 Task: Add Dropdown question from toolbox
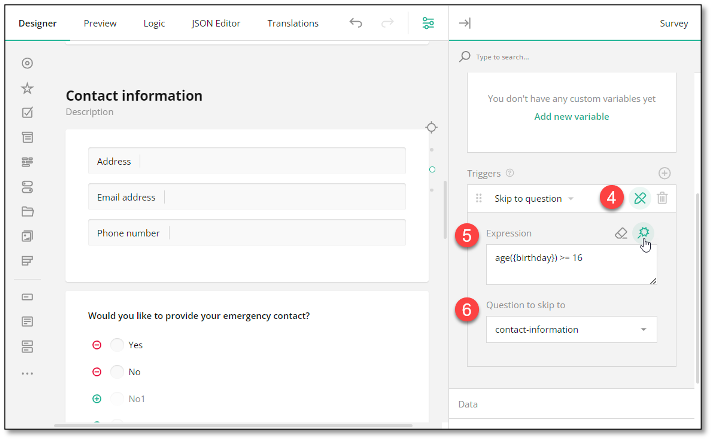coord(27,137)
